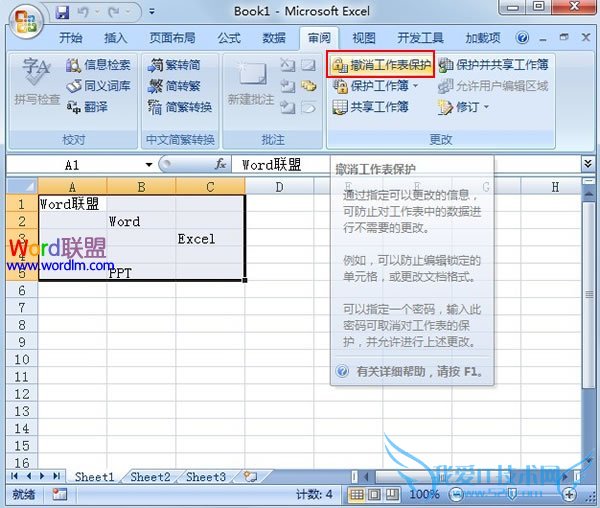600x508 pixels.
Task: Select row 6 header
Action: point(22,290)
